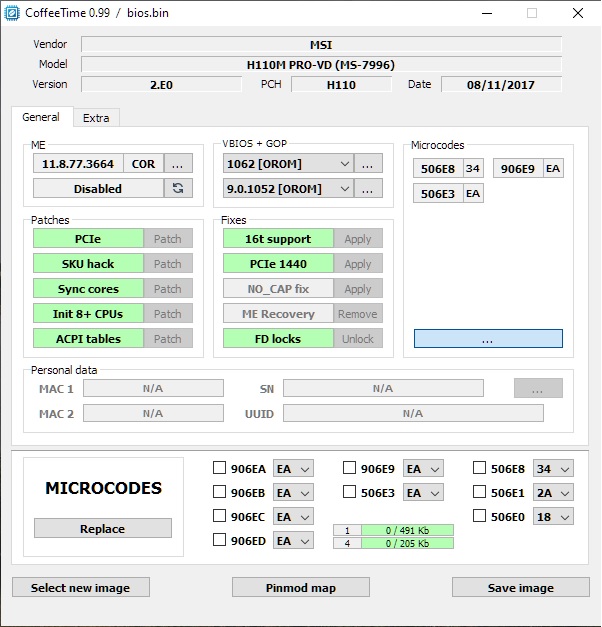Open the 506E1 version dropdown showing 2A
Image resolution: width=602 pixels, height=627 pixels.
click(553, 492)
